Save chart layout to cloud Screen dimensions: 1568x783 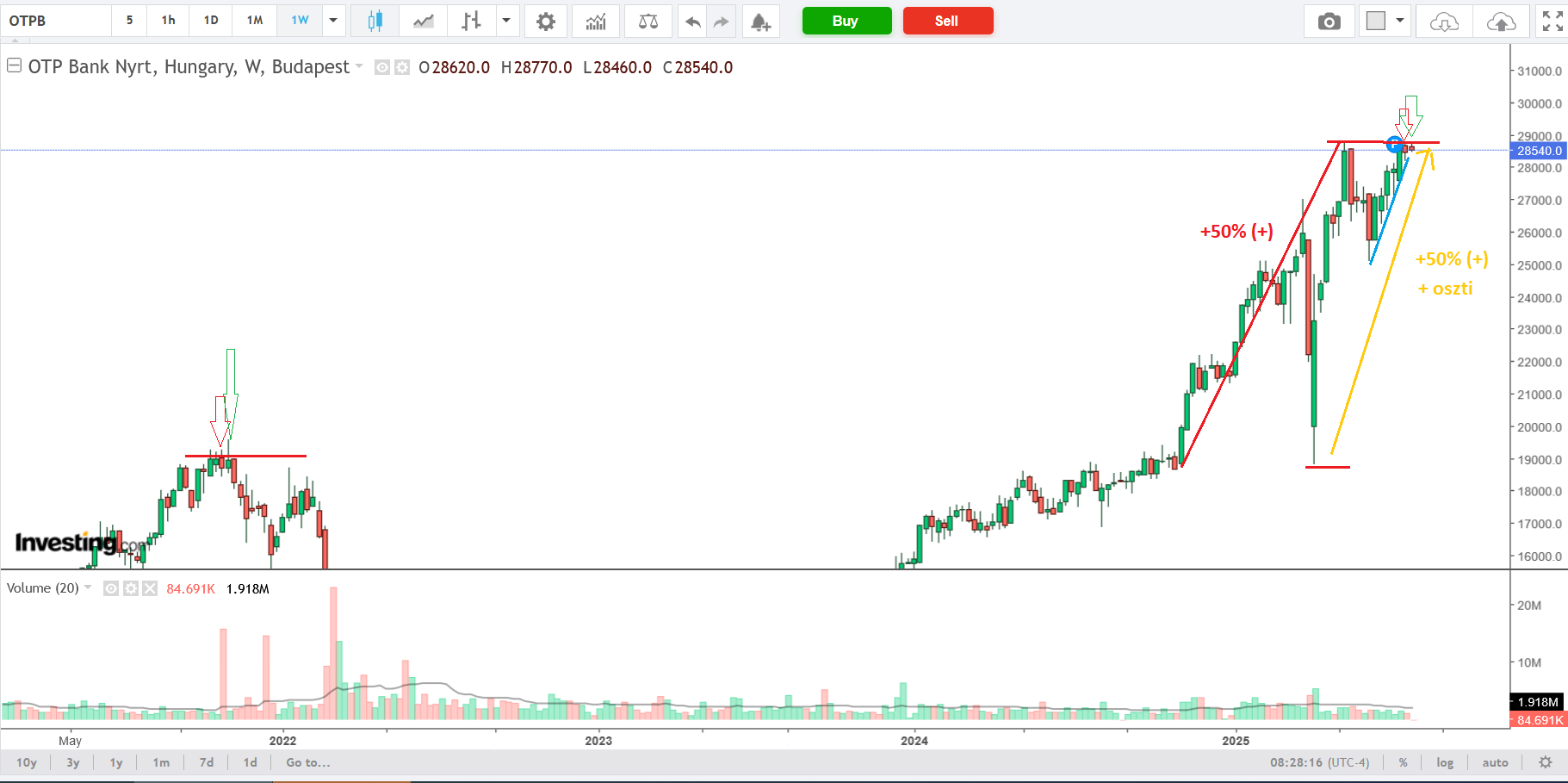(1501, 21)
